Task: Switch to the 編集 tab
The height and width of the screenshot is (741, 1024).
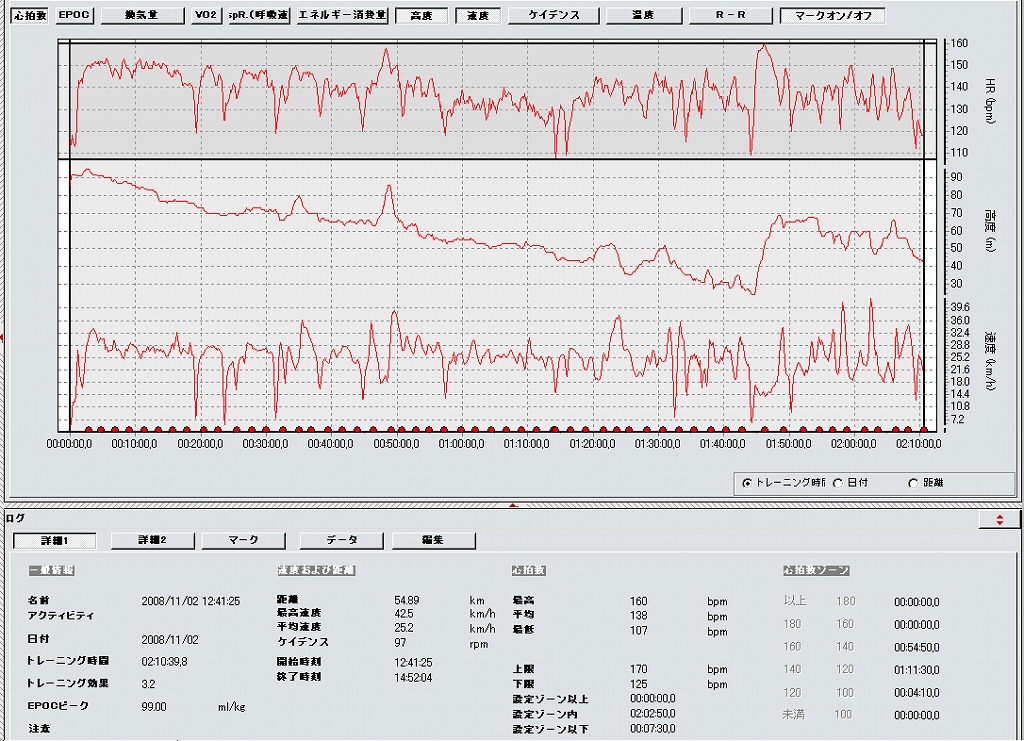Action: (x=433, y=541)
